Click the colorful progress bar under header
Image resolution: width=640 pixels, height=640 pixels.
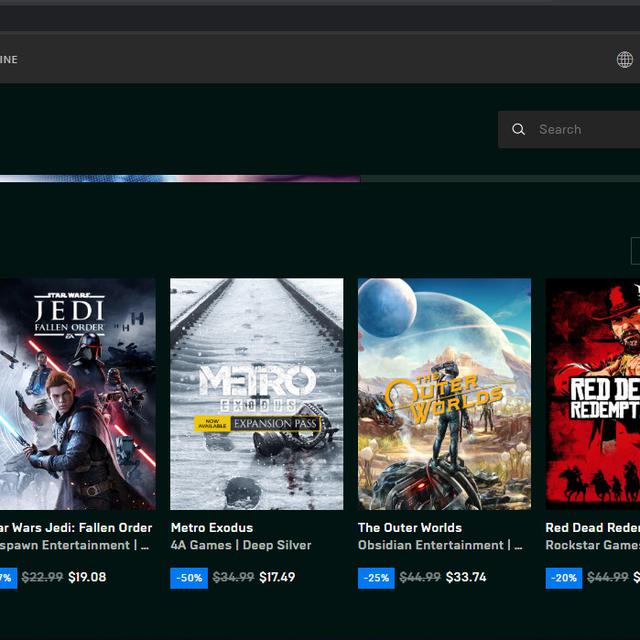tap(180, 179)
